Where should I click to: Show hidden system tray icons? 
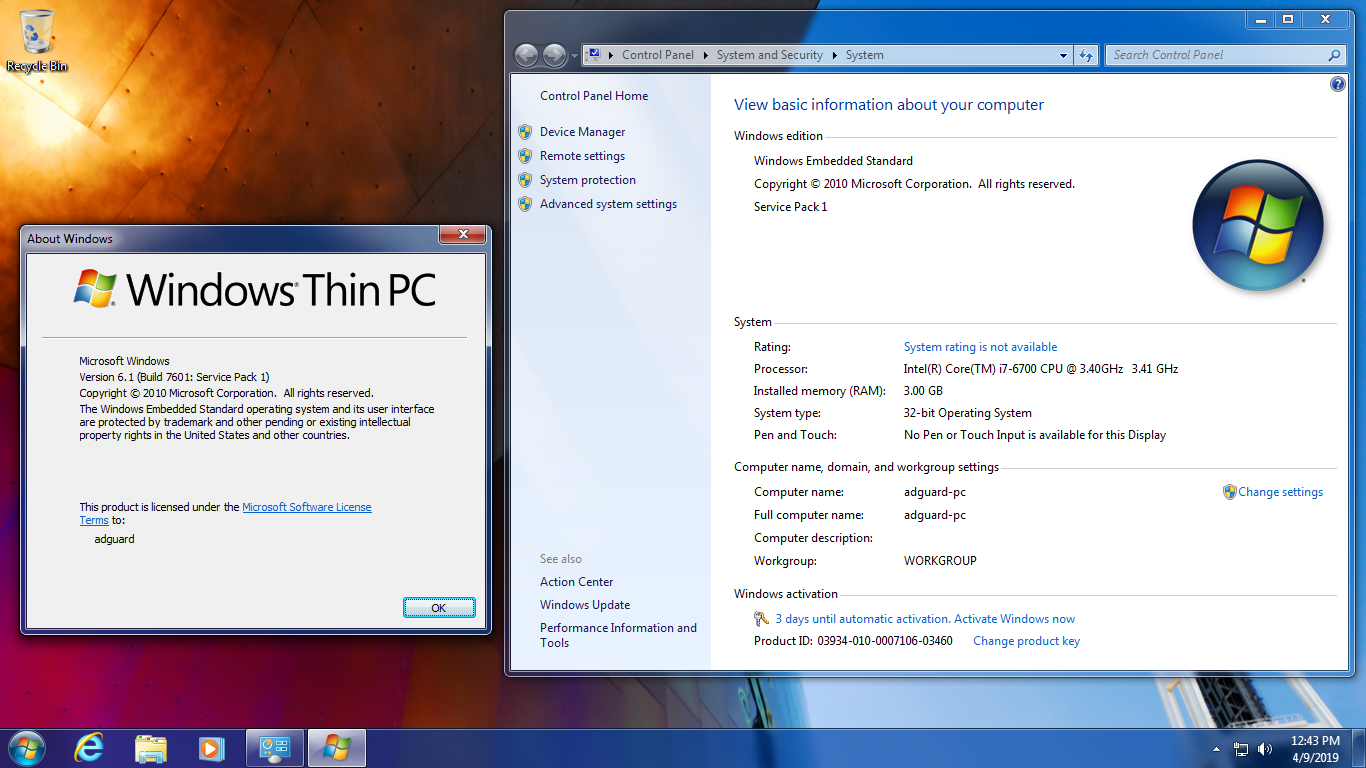pyautogui.click(x=1217, y=749)
